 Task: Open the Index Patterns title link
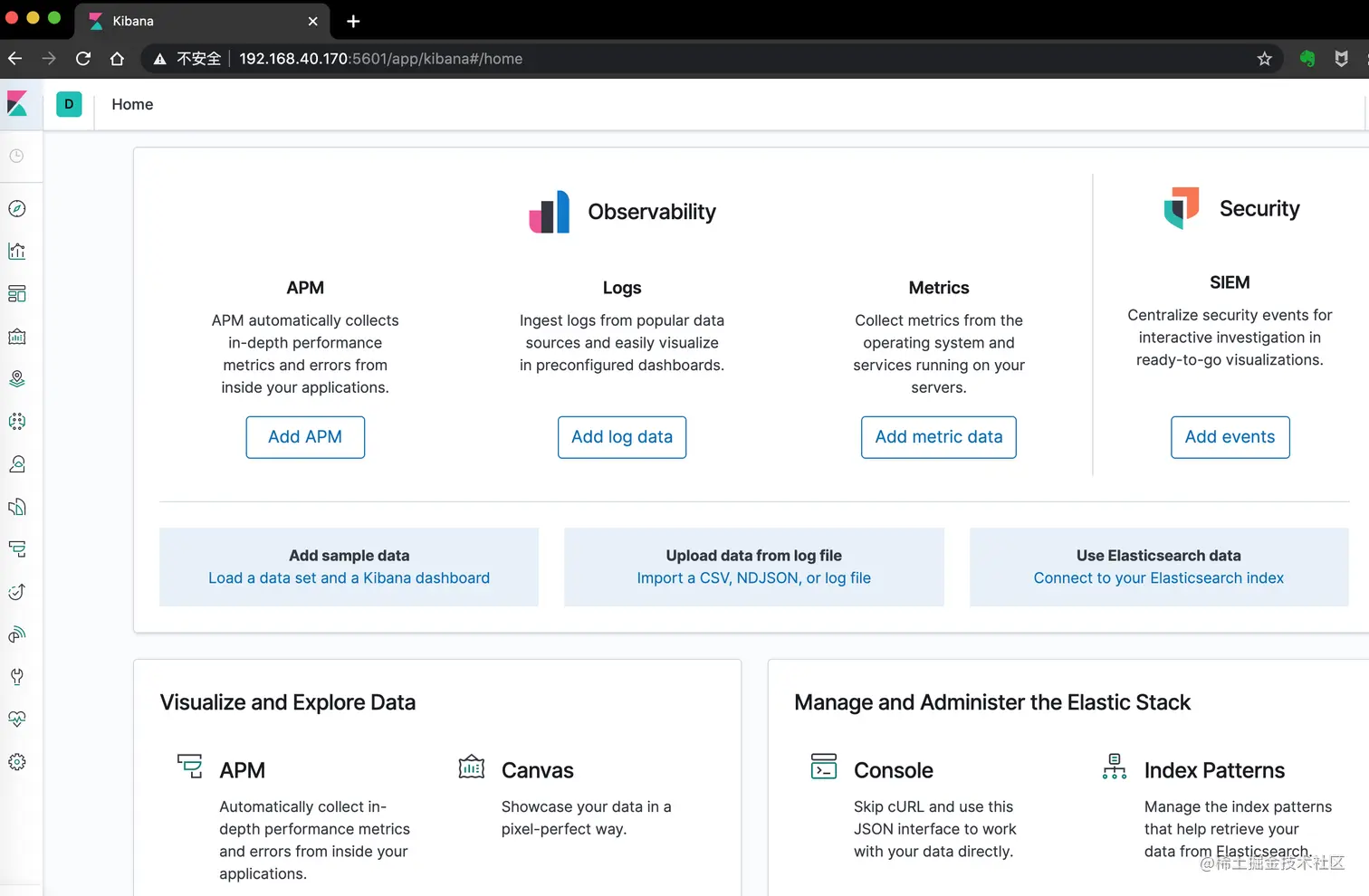1214,770
